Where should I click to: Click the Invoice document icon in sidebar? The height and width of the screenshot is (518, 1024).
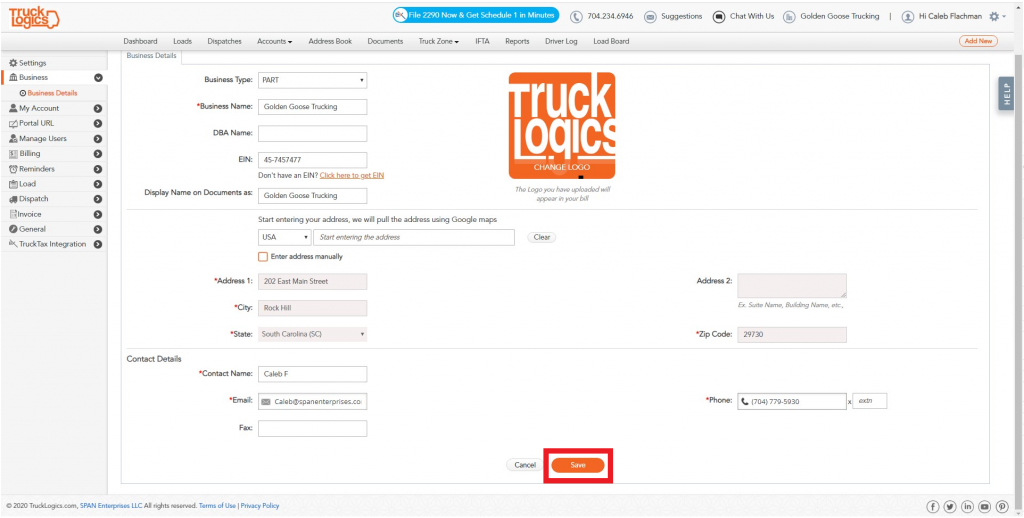13,214
